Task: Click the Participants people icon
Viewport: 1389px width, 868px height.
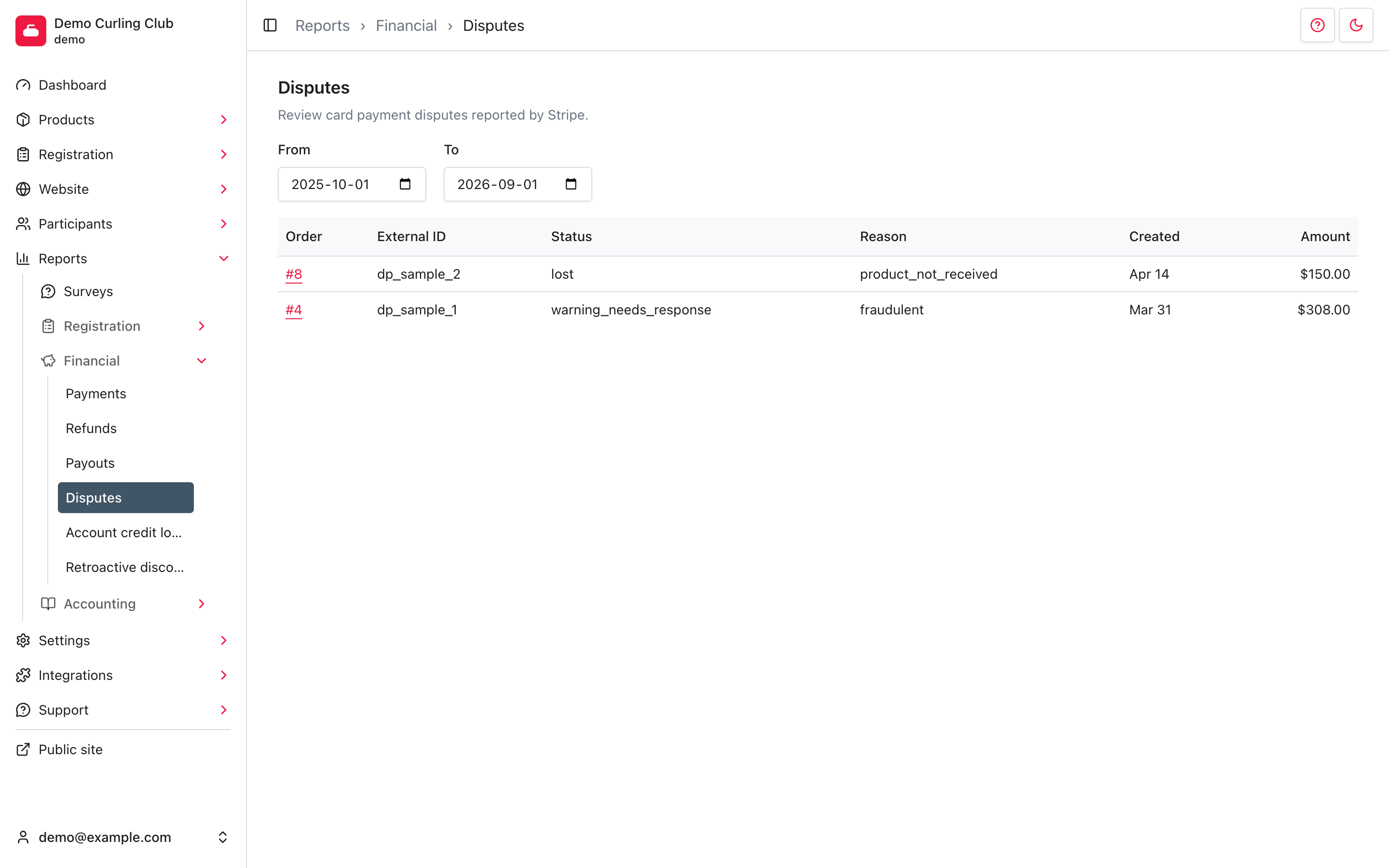Action: [x=23, y=224]
